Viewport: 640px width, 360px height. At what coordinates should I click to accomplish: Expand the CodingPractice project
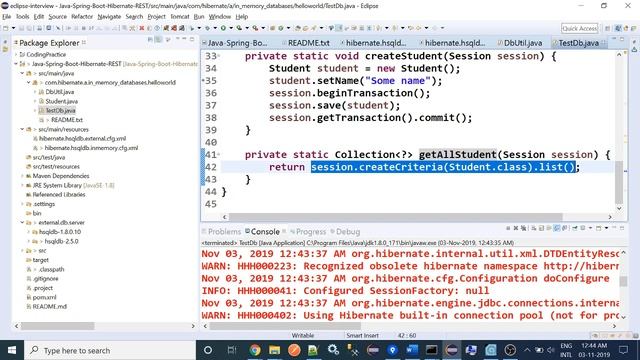pyautogui.click(x=16, y=54)
